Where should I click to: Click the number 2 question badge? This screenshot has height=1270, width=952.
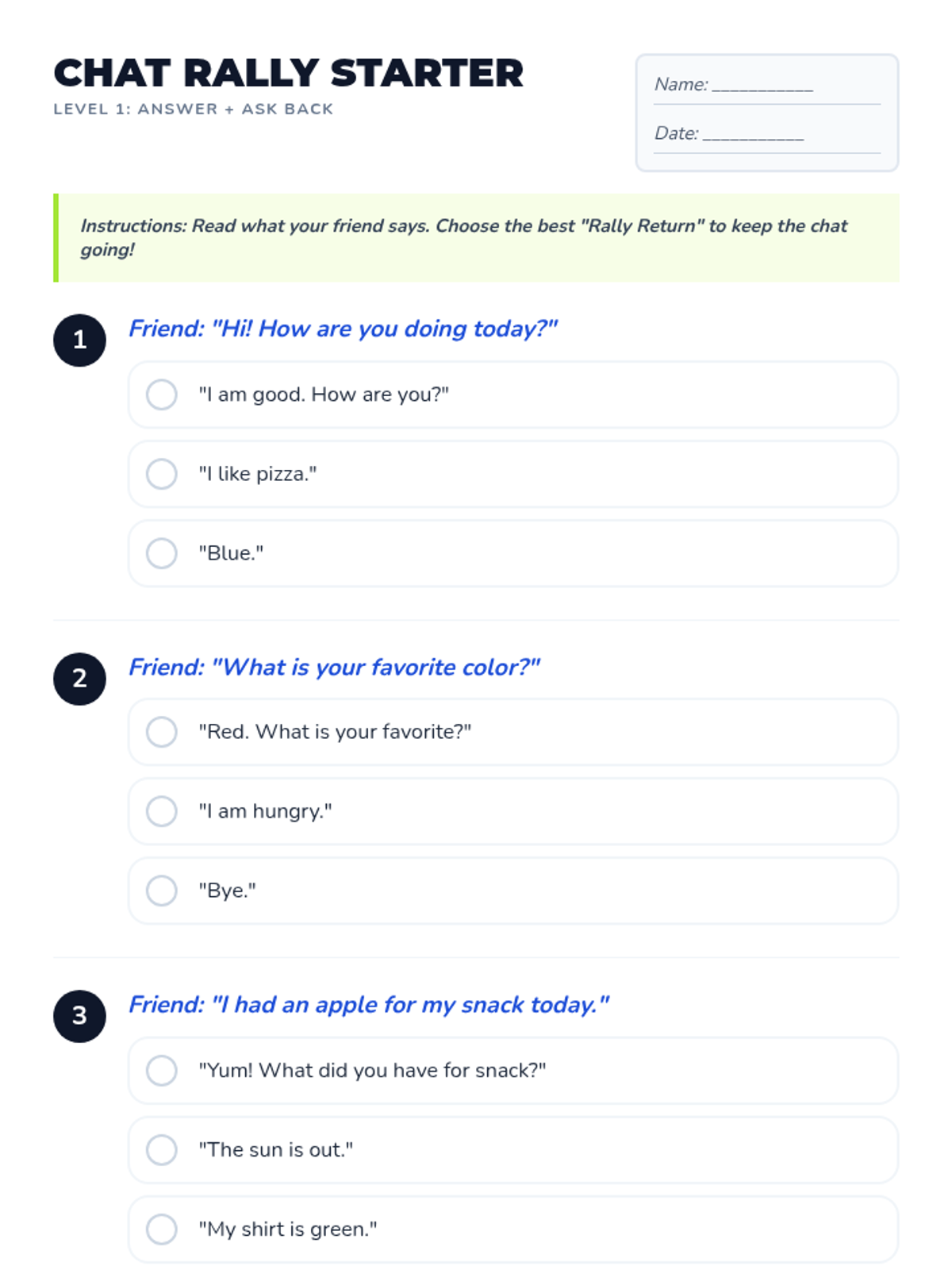pos(79,679)
